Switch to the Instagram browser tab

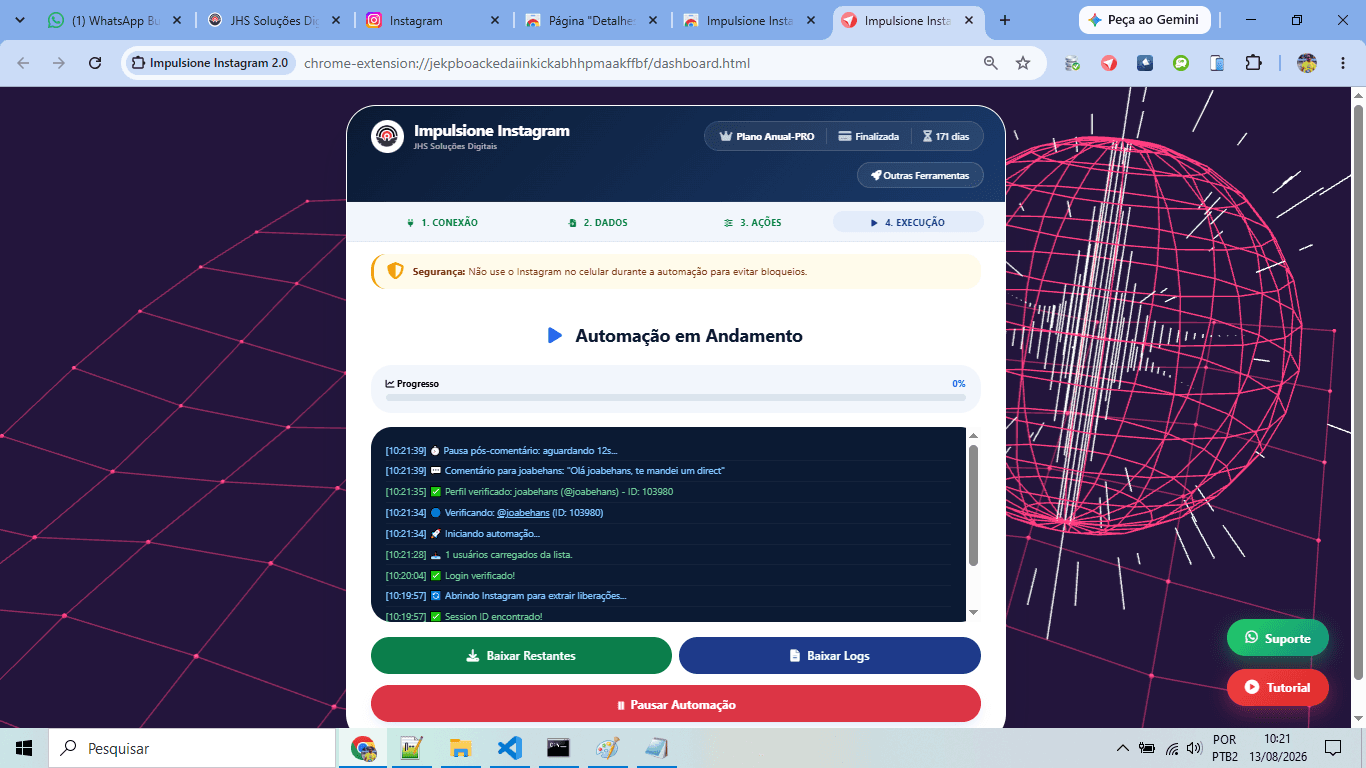432,20
